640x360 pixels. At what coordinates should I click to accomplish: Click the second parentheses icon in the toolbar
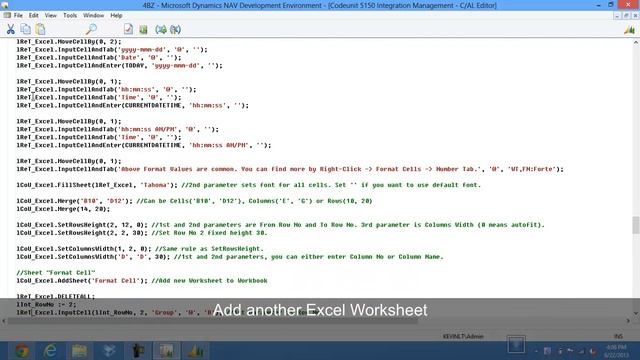point(176,29)
